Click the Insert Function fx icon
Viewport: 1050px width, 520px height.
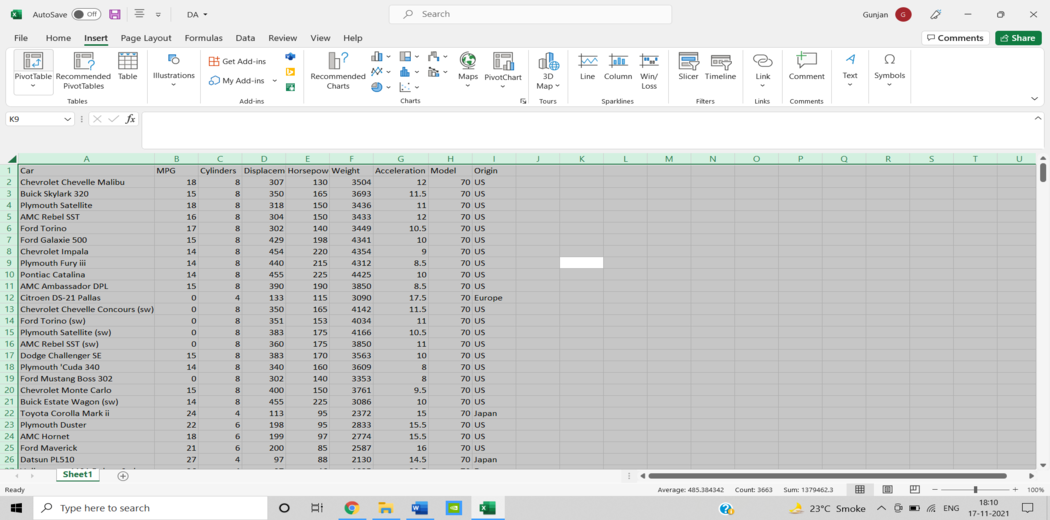(131, 119)
